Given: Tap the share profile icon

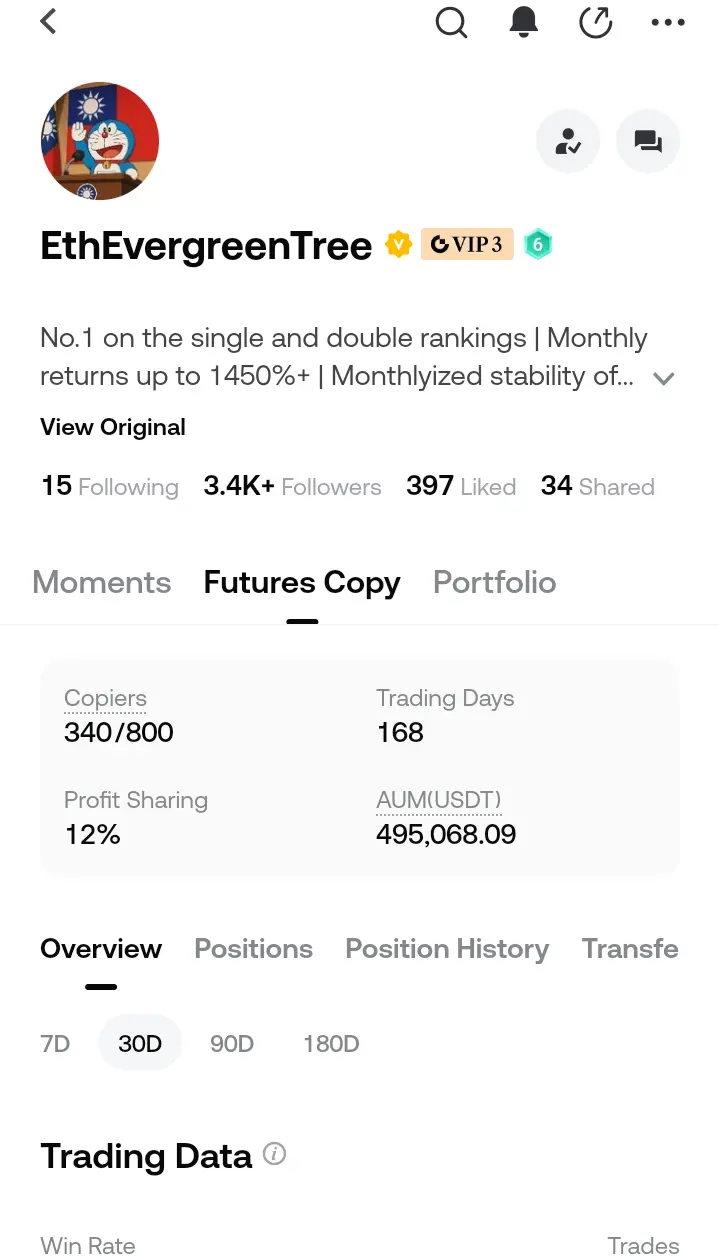Looking at the screenshot, I should [x=596, y=22].
